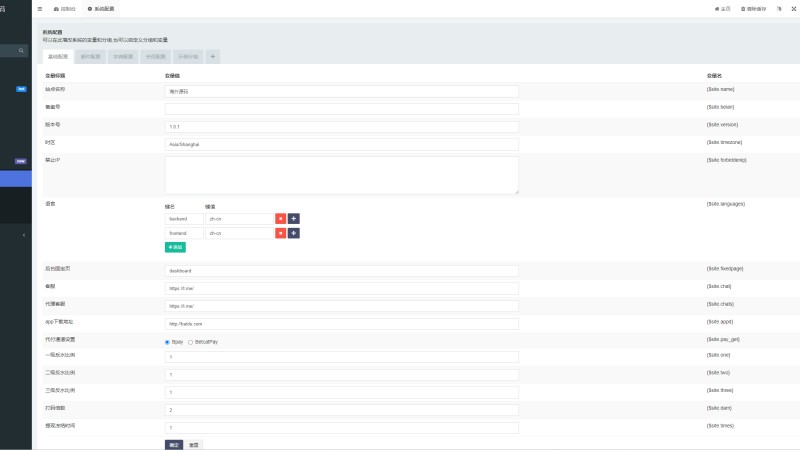The image size is (800, 450).
Task: Click the {$site.timezone} variable text
Action: (724, 142)
